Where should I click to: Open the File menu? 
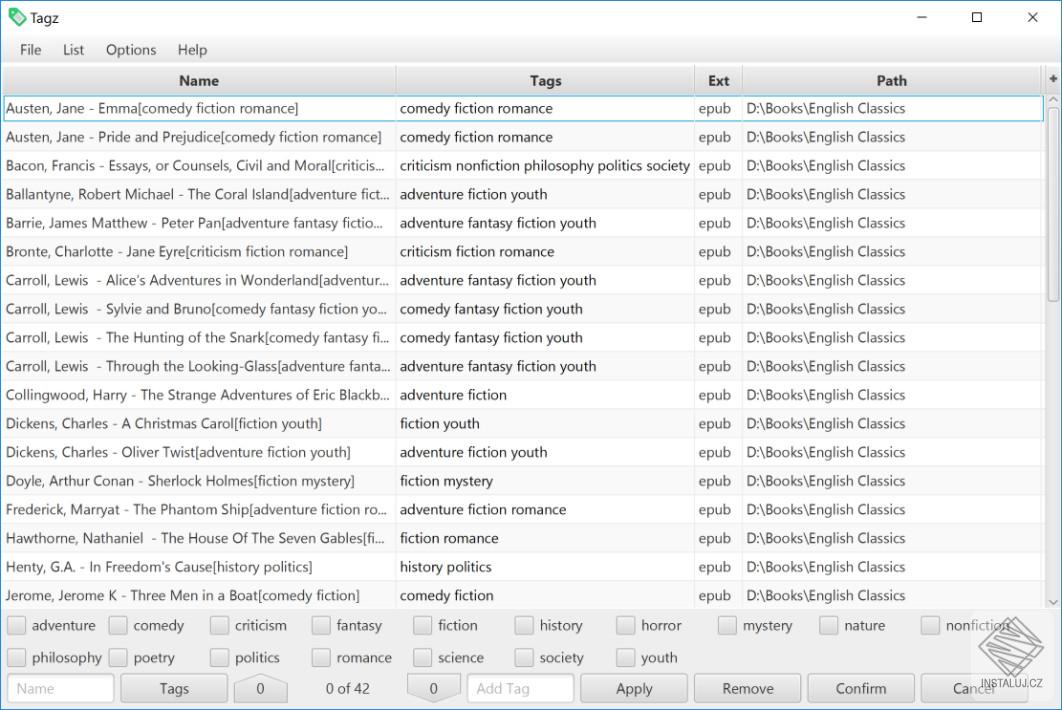click(31, 50)
